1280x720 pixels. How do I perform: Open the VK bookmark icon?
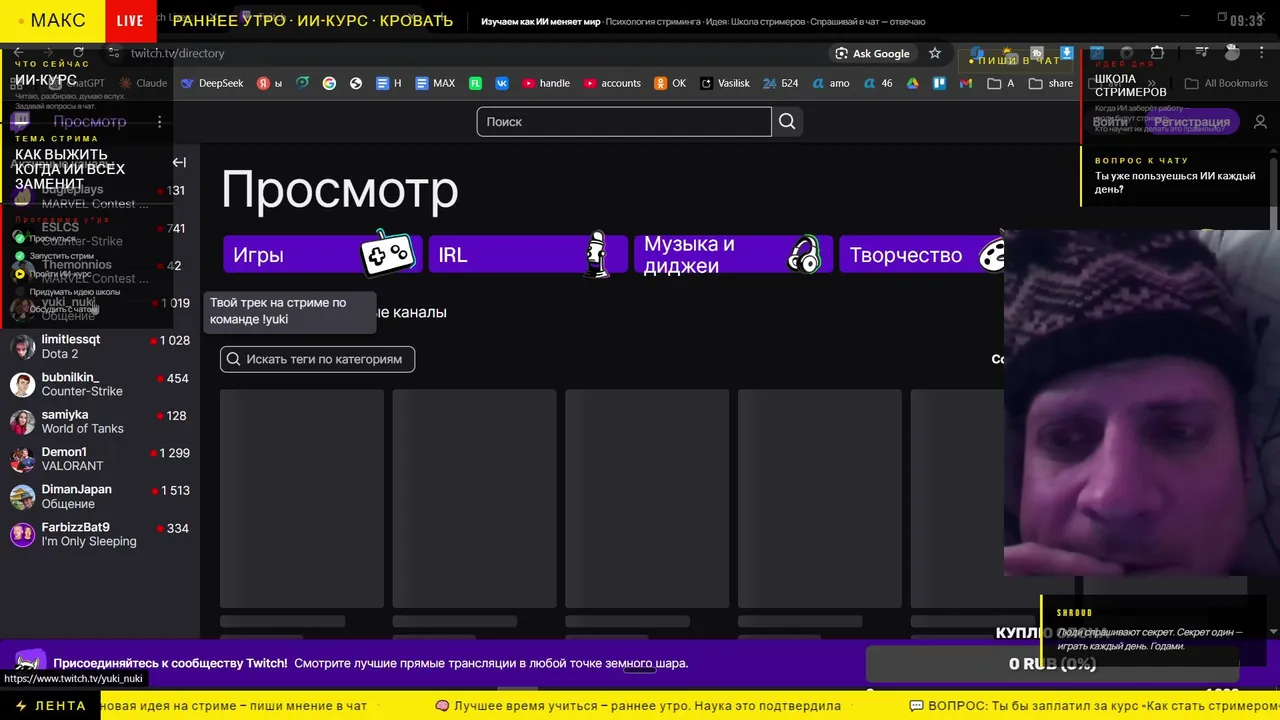point(502,83)
